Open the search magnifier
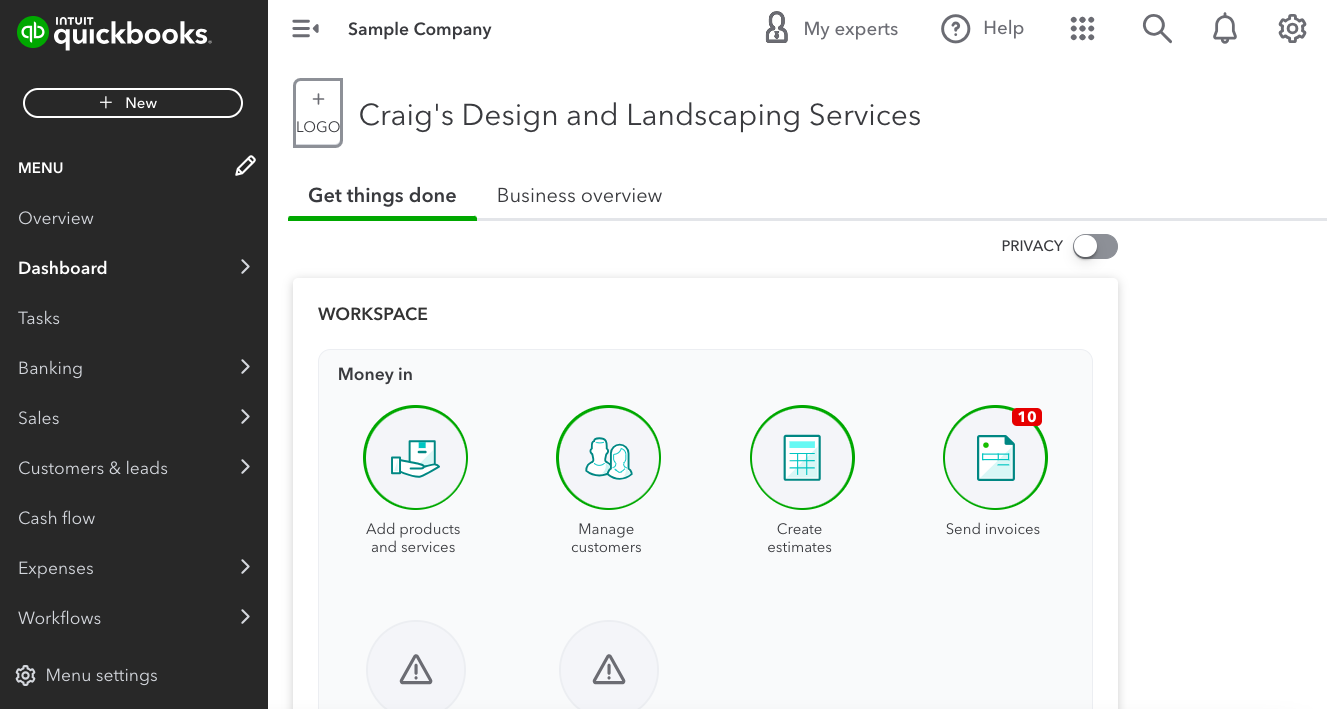This screenshot has width=1327, height=709. tap(1157, 29)
